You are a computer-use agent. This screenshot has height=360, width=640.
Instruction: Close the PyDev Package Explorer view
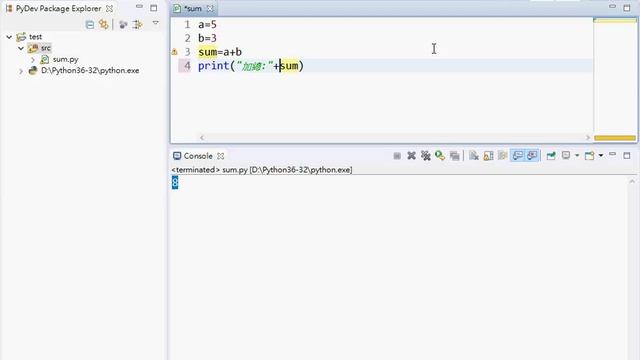click(109, 9)
